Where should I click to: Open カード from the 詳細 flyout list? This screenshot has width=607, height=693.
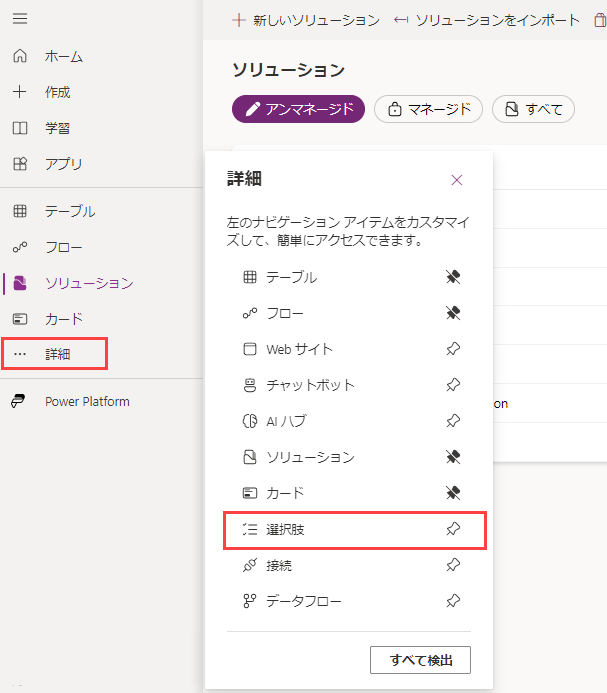pos(285,493)
